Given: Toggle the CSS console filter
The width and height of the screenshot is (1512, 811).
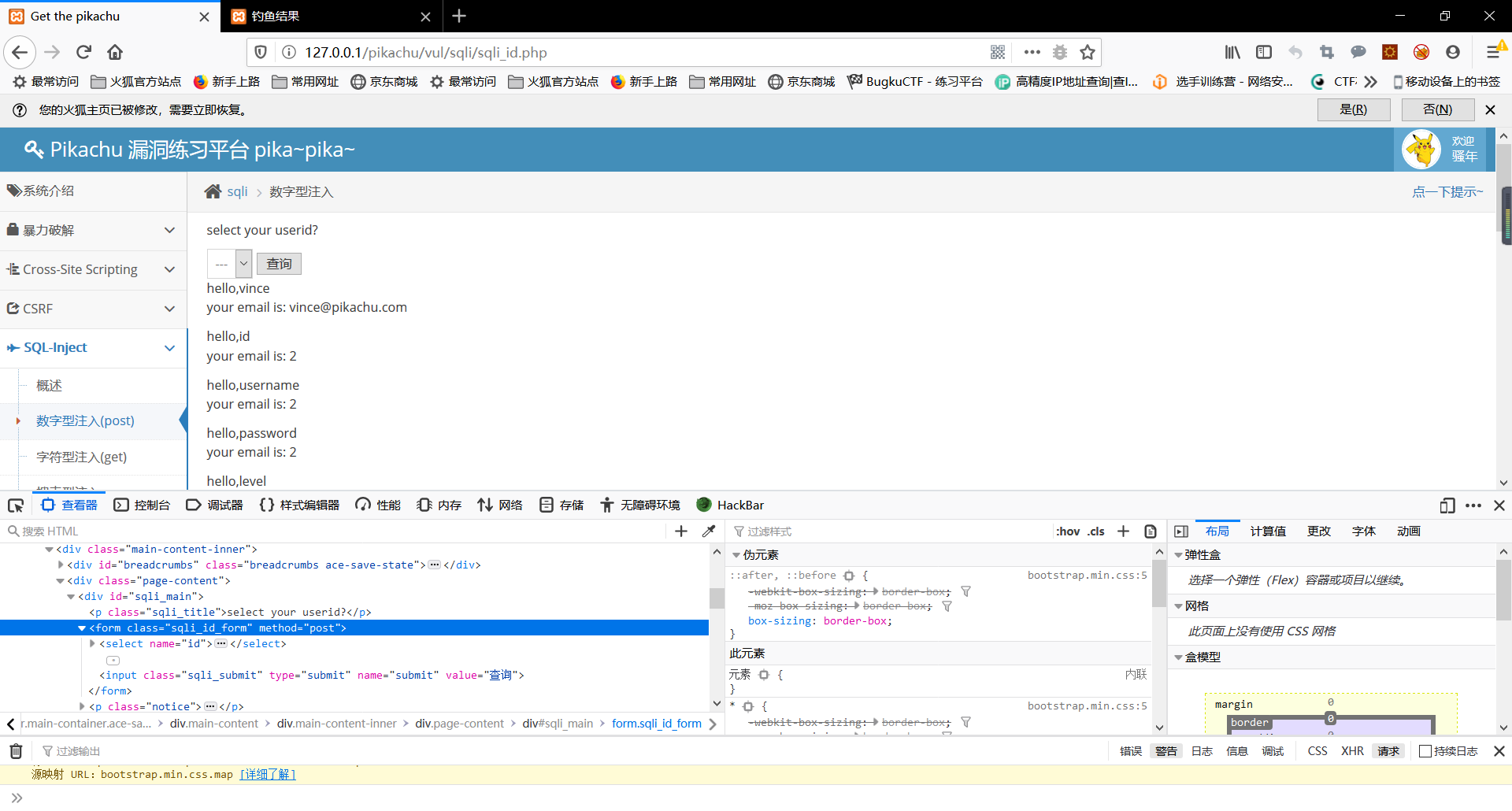Looking at the screenshot, I should (1317, 751).
